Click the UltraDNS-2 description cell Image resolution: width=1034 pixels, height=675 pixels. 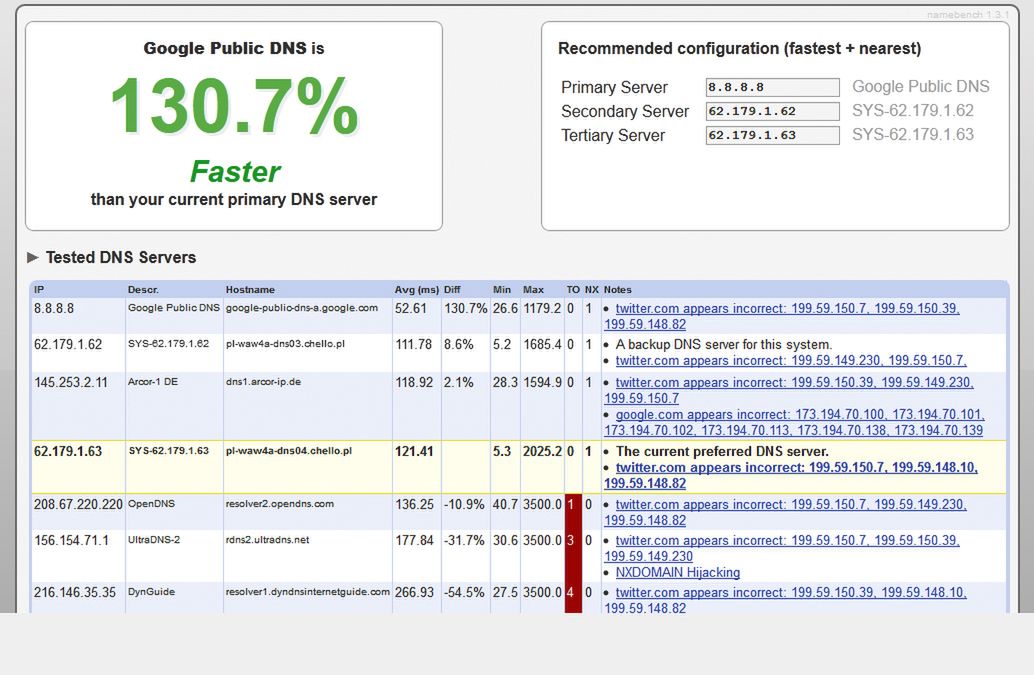coord(154,539)
